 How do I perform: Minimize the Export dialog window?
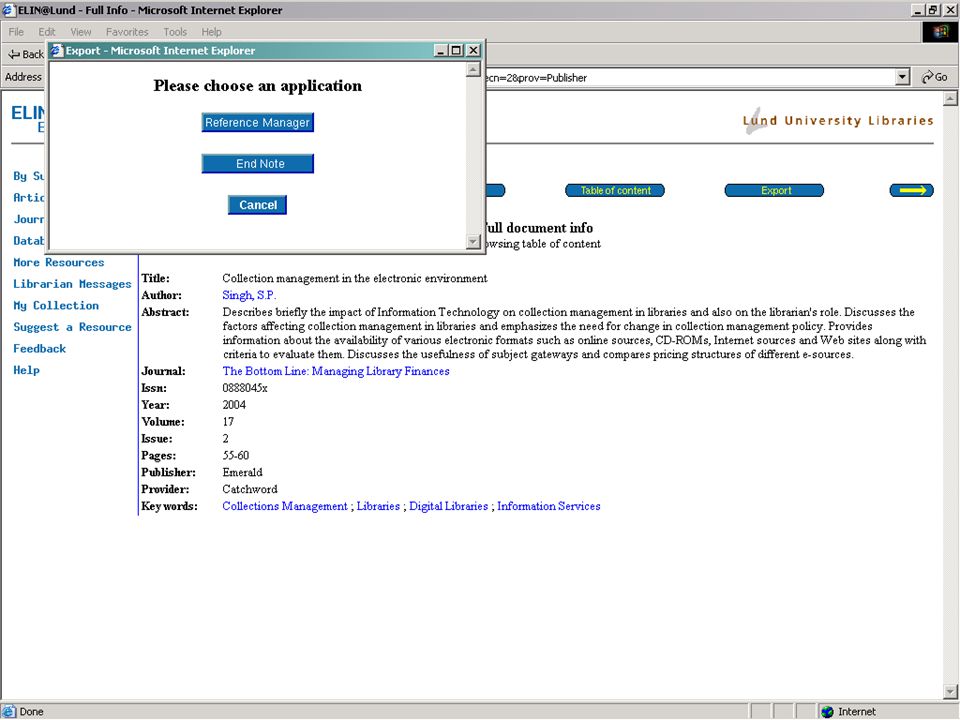441,50
